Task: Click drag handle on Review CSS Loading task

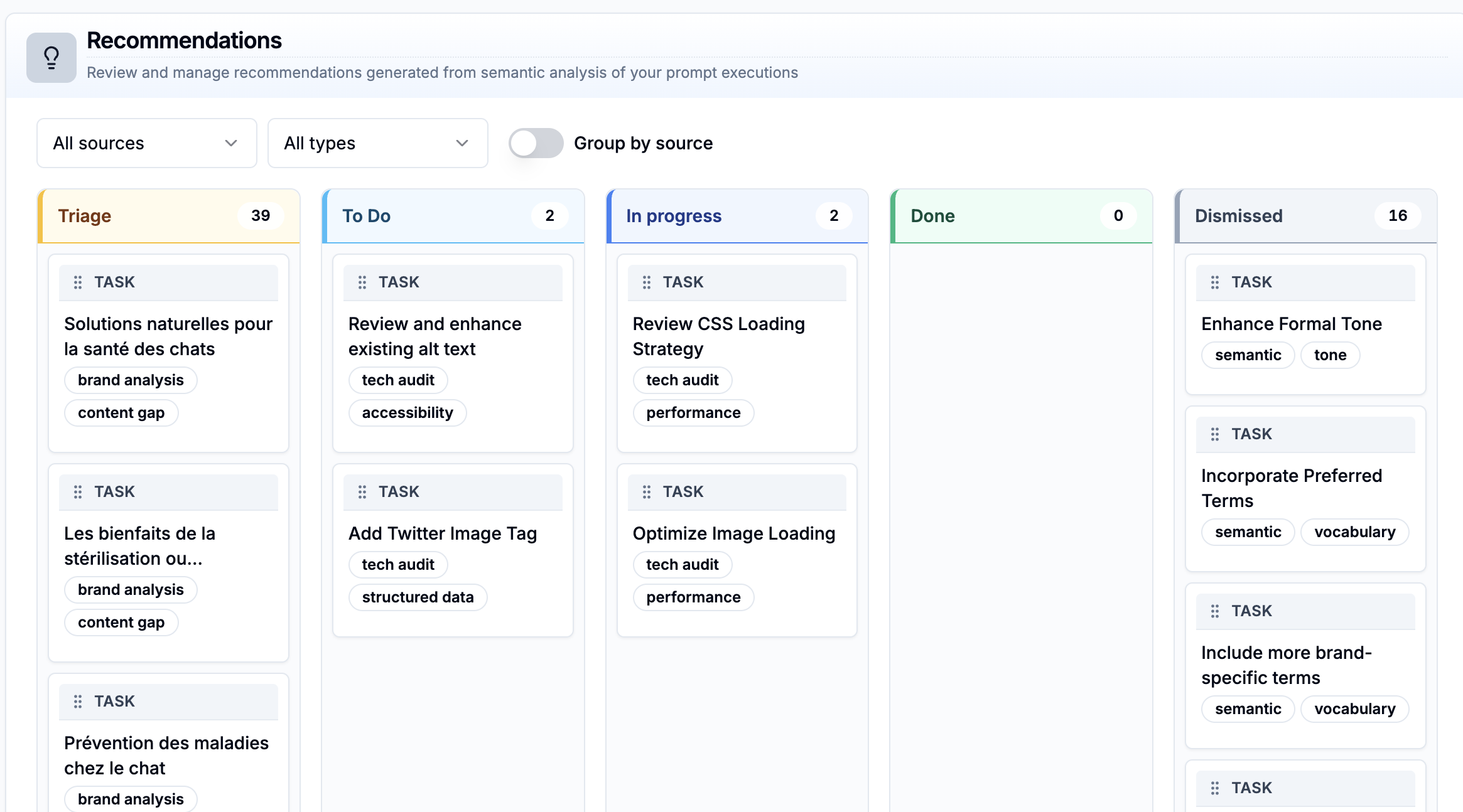Action: pyautogui.click(x=647, y=282)
